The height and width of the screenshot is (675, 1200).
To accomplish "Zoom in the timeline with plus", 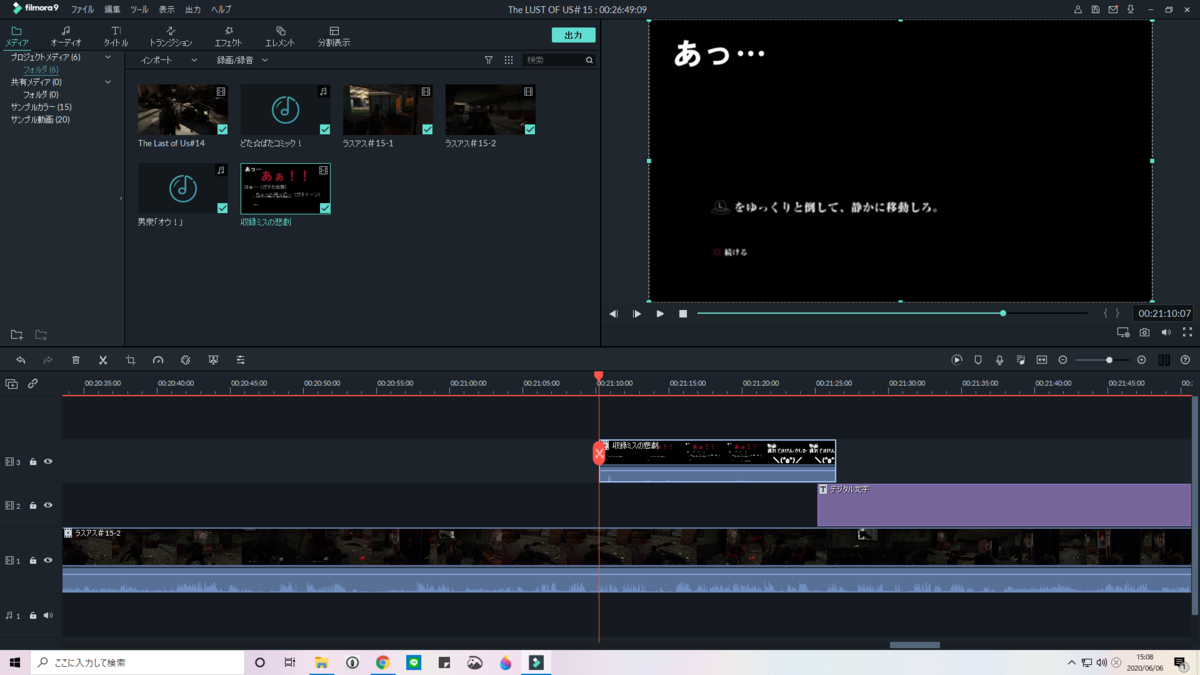I will tap(1142, 360).
